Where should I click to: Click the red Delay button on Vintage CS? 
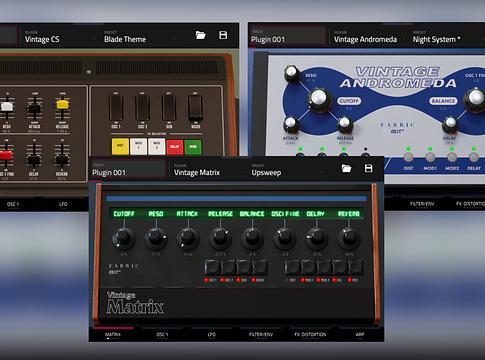click(175, 146)
